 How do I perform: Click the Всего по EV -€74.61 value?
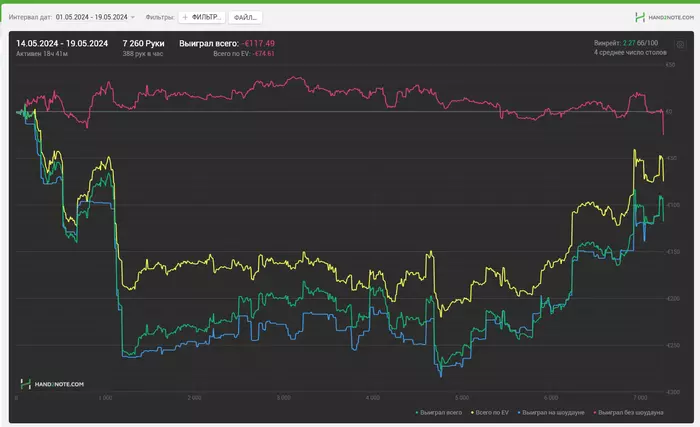[244, 54]
